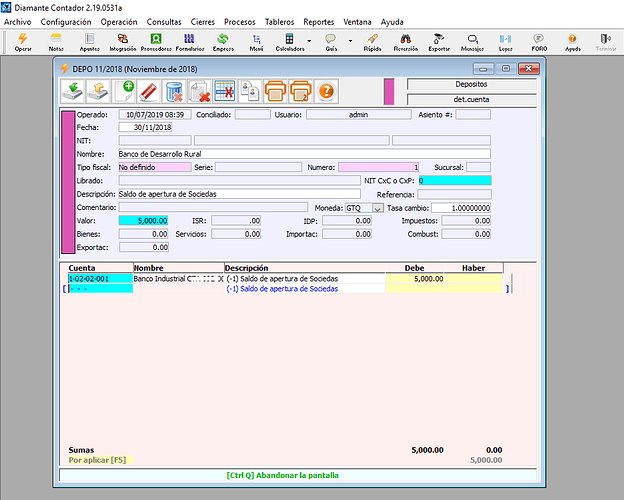Open the Consultas menu
The width and height of the screenshot is (624, 500).
164,21
